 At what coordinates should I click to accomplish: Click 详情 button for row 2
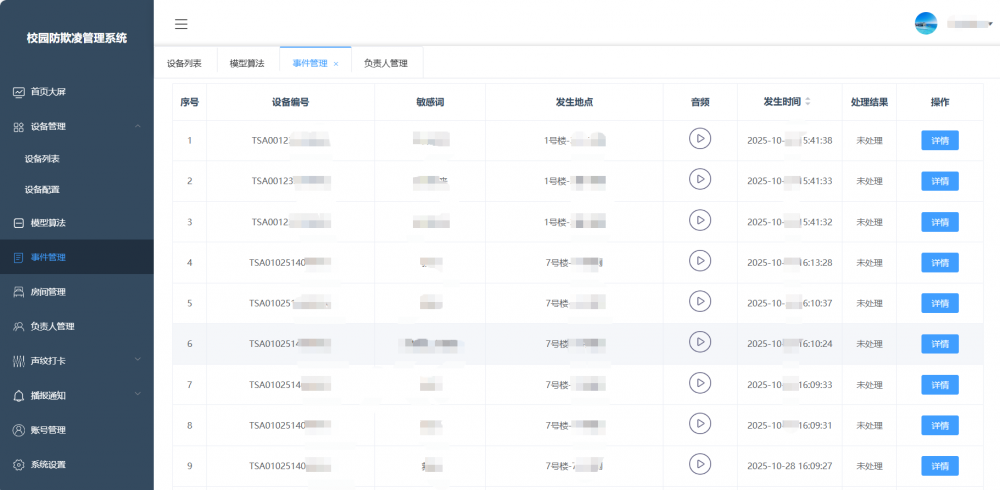[939, 181]
